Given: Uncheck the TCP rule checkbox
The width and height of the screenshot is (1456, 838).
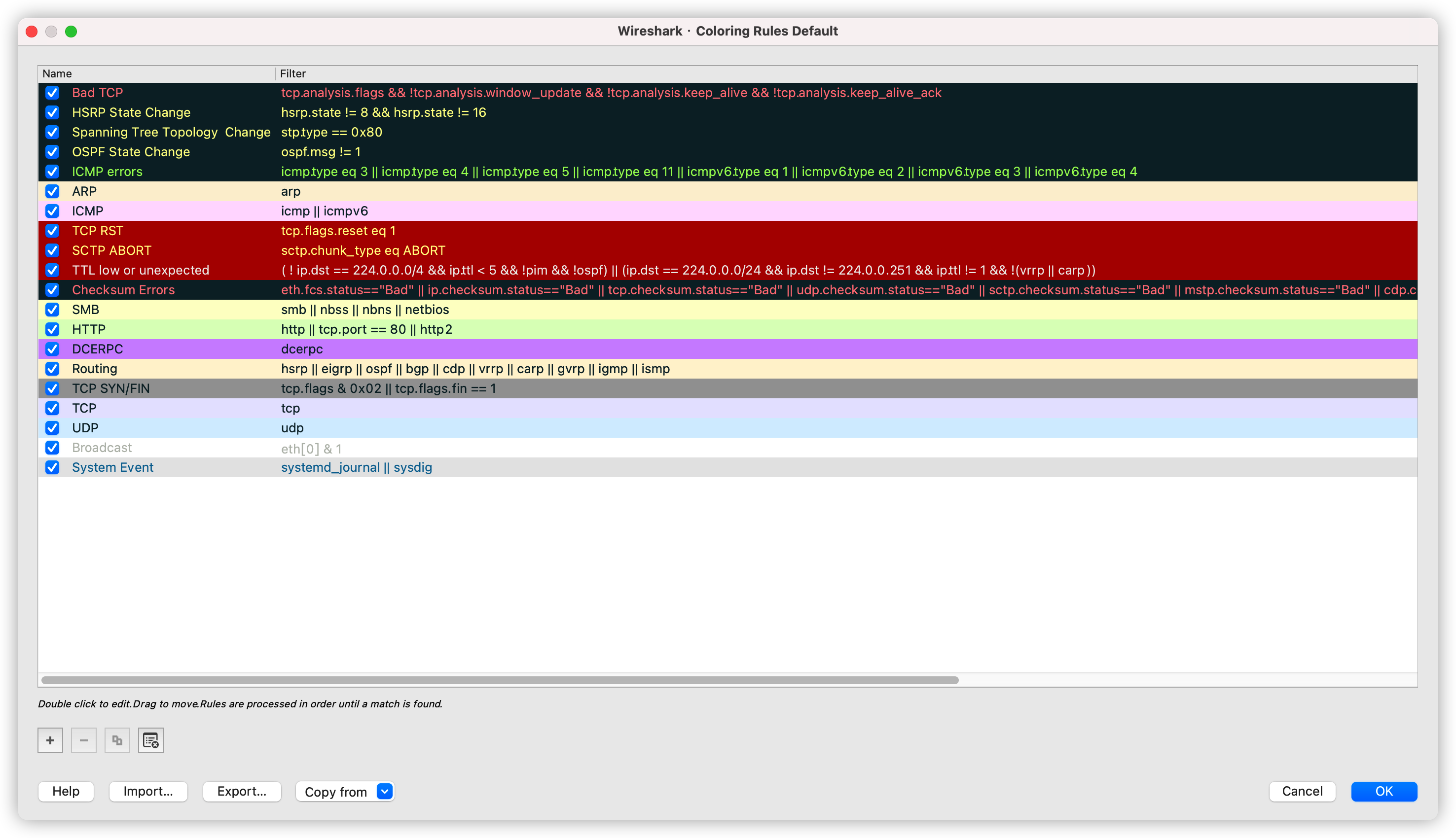Looking at the screenshot, I should [x=52, y=408].
